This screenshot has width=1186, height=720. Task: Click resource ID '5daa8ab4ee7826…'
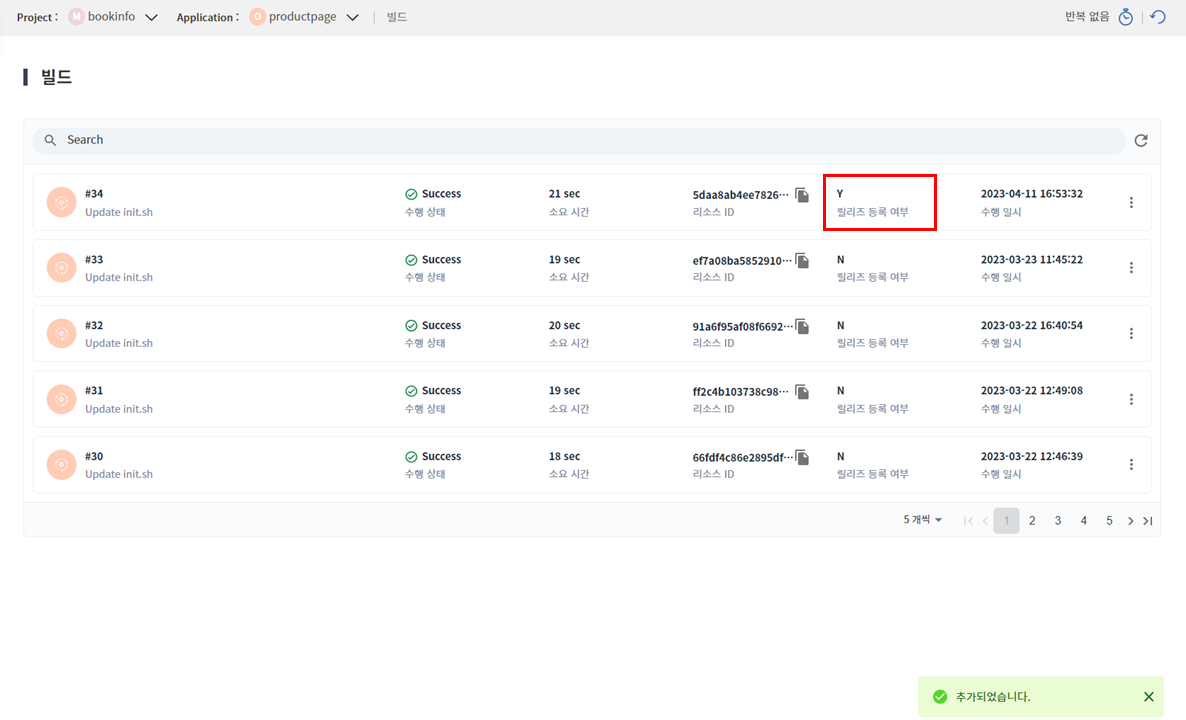740,195
